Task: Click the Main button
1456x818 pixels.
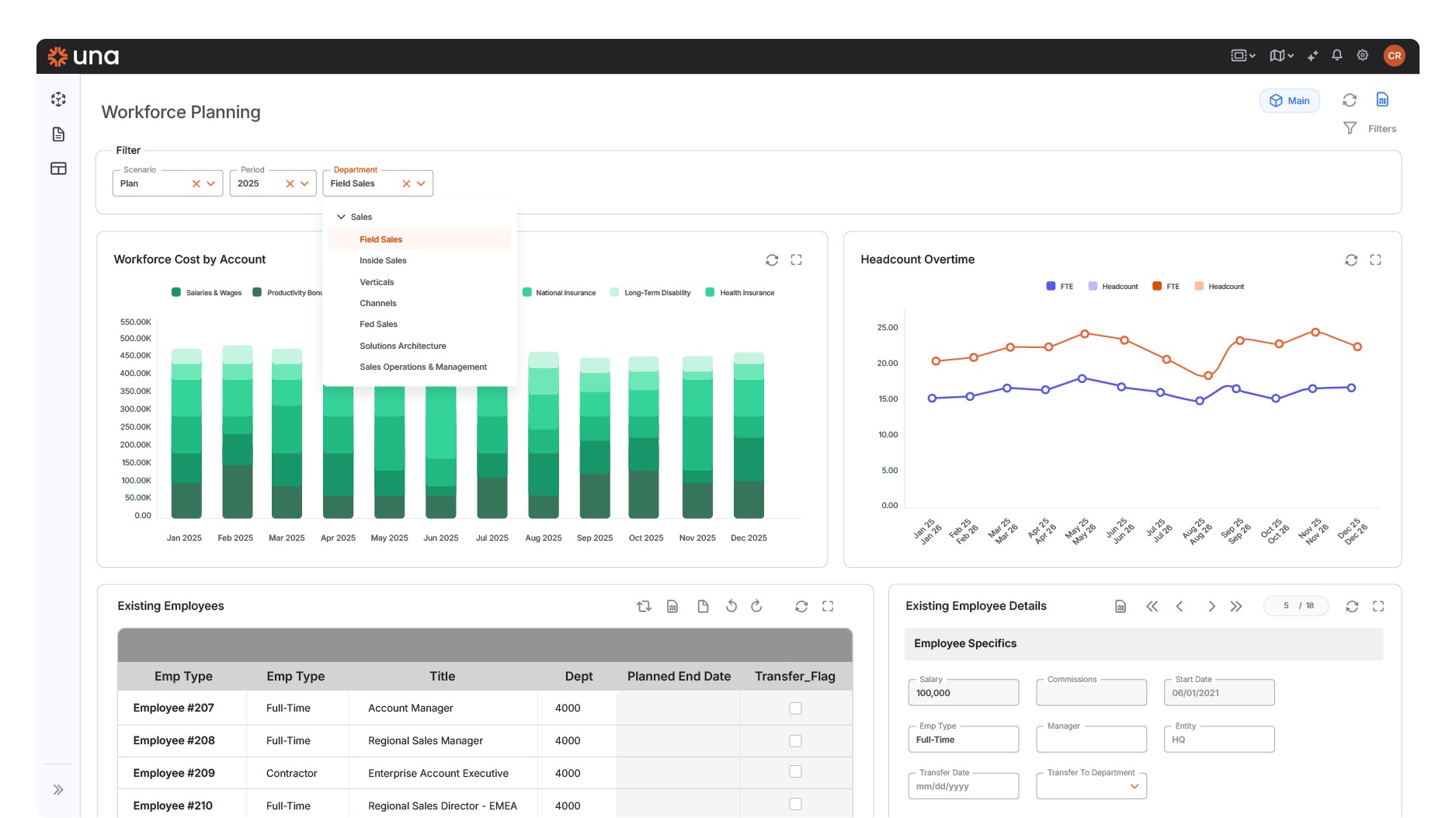Action: (1289, 101)
